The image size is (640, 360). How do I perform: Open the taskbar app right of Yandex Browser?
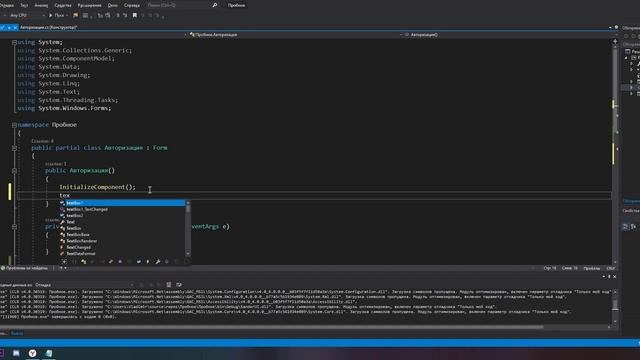(x=49, y=353)
